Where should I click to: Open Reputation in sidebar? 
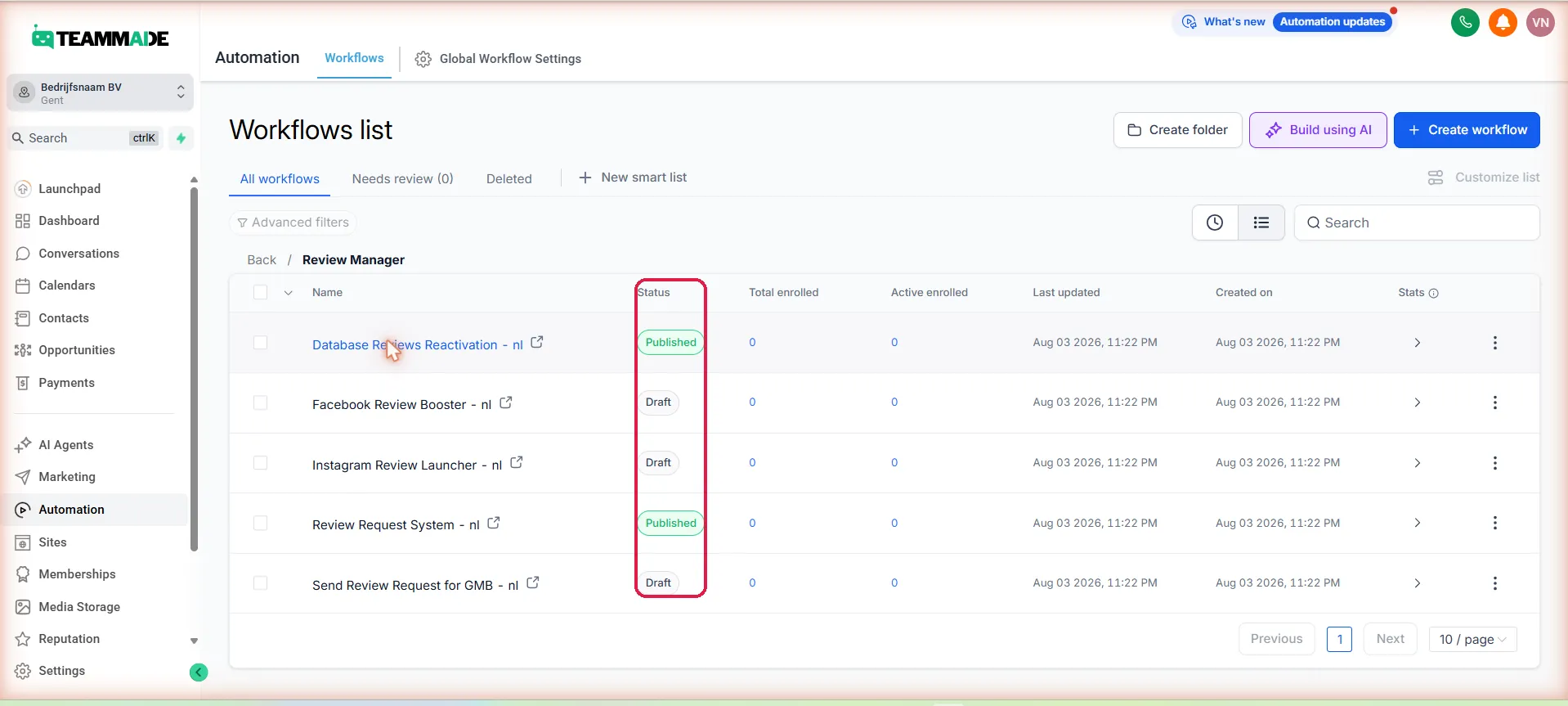click(x=69, y=639)
